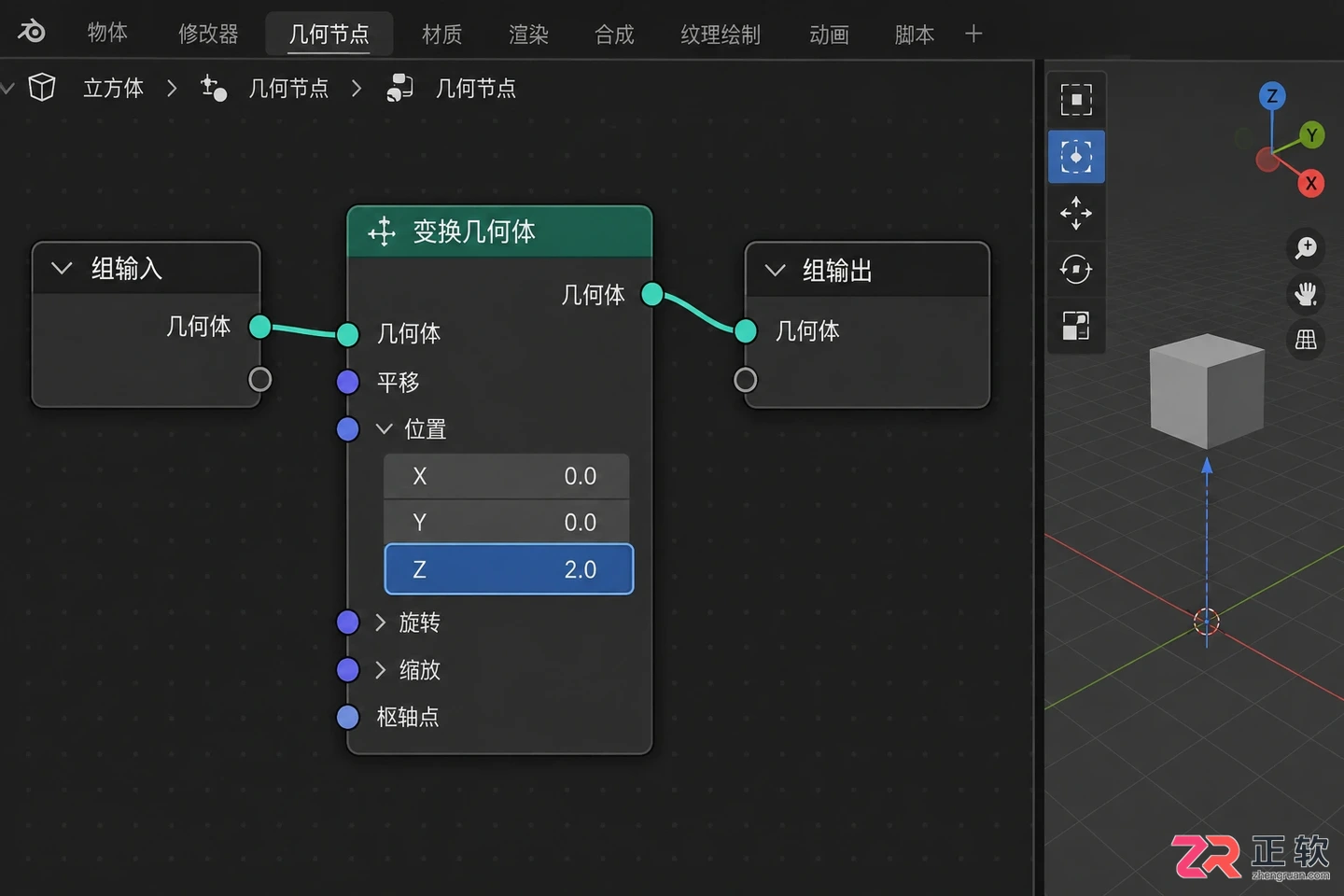Click the zoom view magnifier icon
Viewport: 1344px width, 896px height.
click(1306, 247)
